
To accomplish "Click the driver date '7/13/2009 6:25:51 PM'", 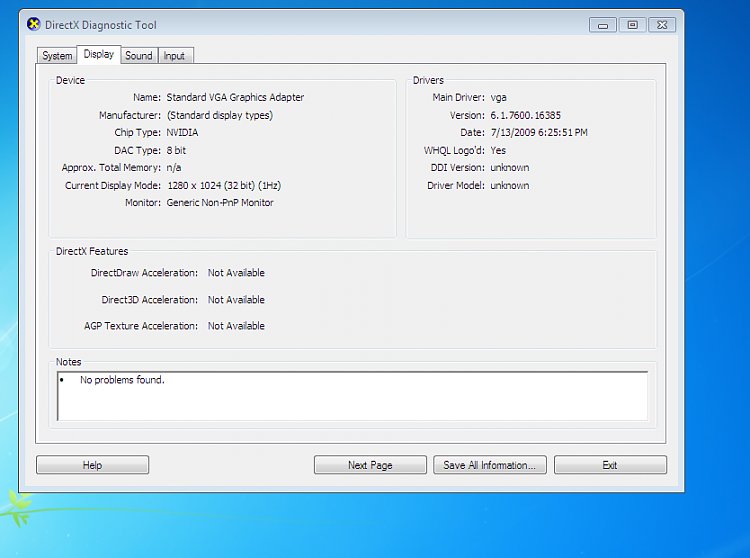I will click(539, 132).
